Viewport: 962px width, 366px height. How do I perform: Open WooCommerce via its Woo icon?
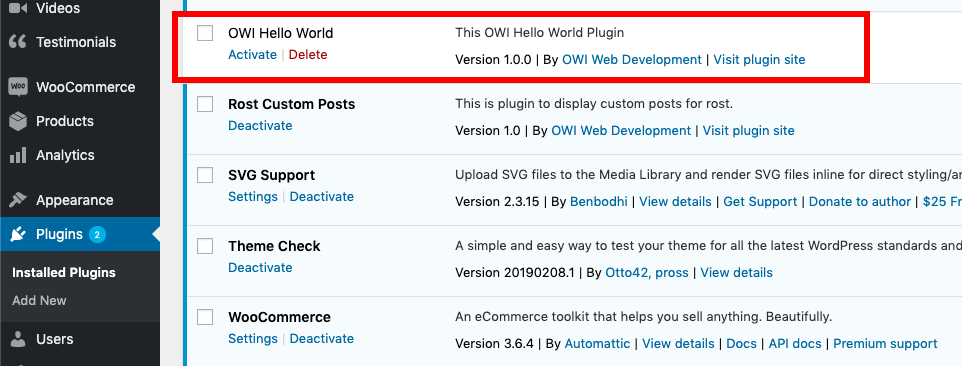pyautogui.click(x=18, y=87)
